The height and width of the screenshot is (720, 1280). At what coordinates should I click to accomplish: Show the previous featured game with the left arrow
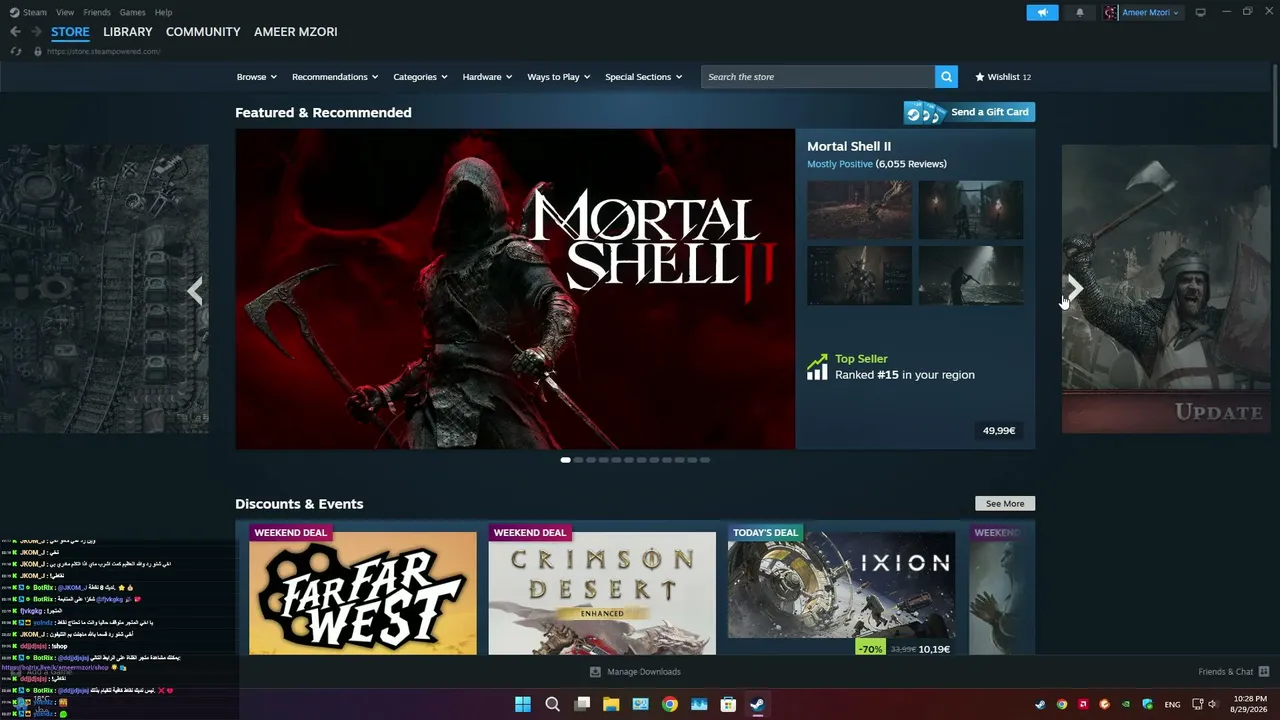195,291
